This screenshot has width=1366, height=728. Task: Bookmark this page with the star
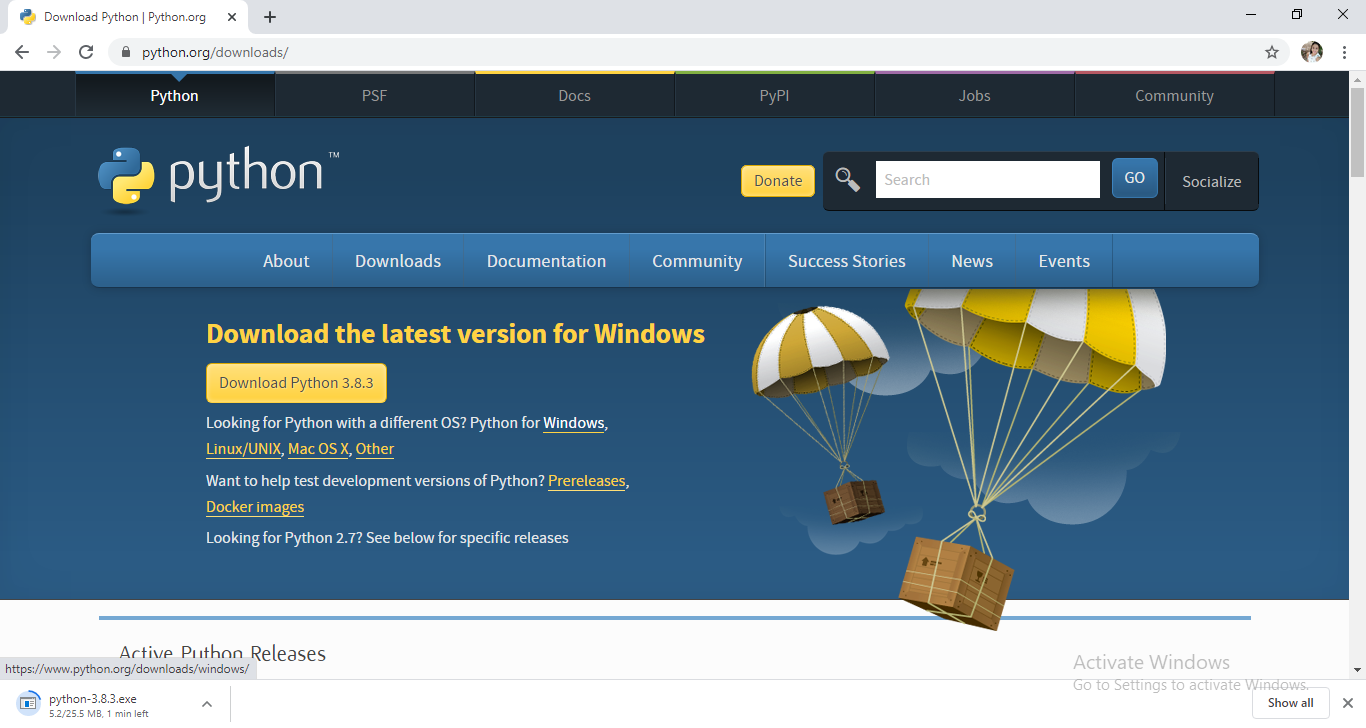click(x=1272, y=52)
